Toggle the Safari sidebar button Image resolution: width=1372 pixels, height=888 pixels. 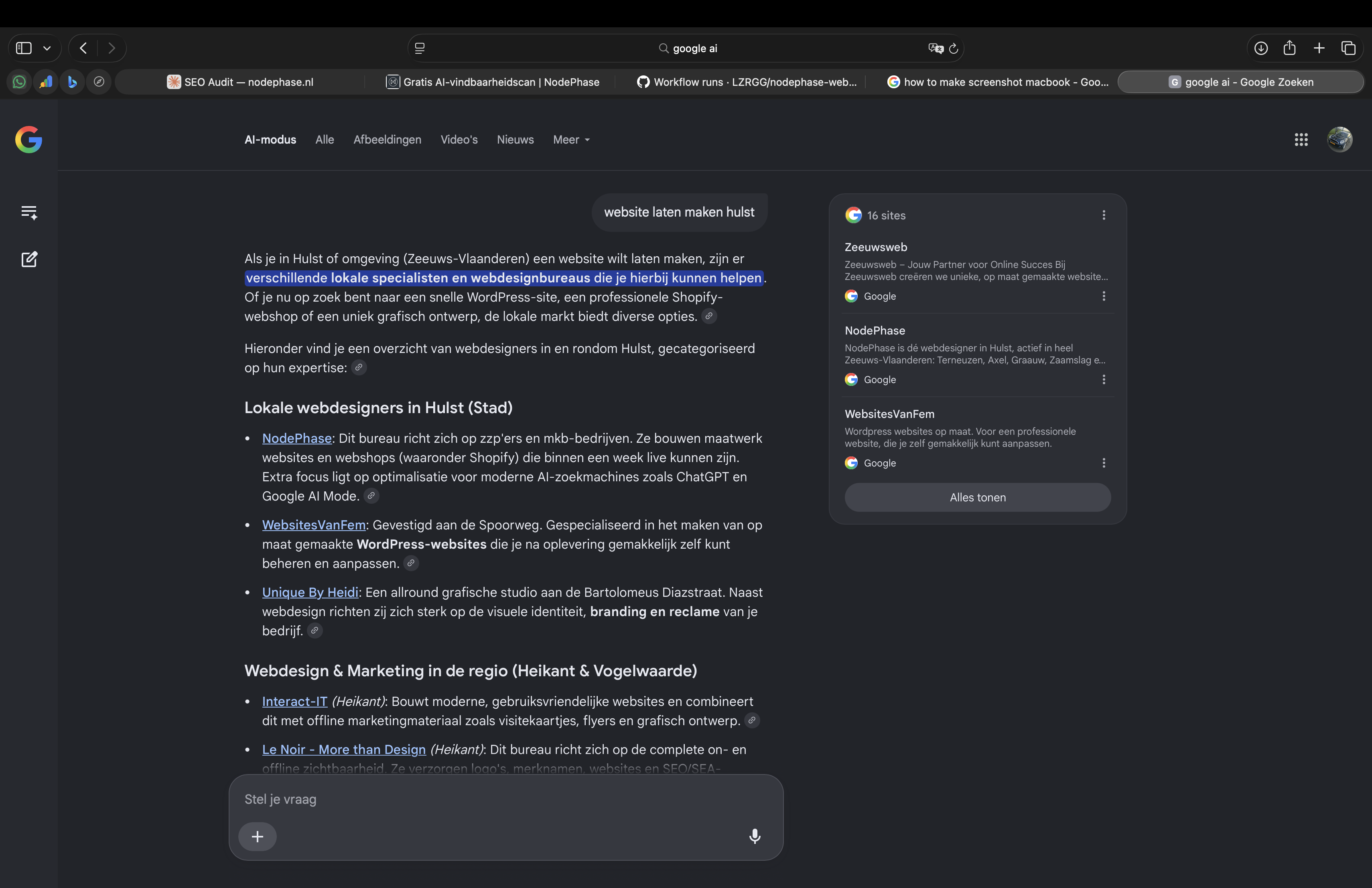[x=24, y=49]
